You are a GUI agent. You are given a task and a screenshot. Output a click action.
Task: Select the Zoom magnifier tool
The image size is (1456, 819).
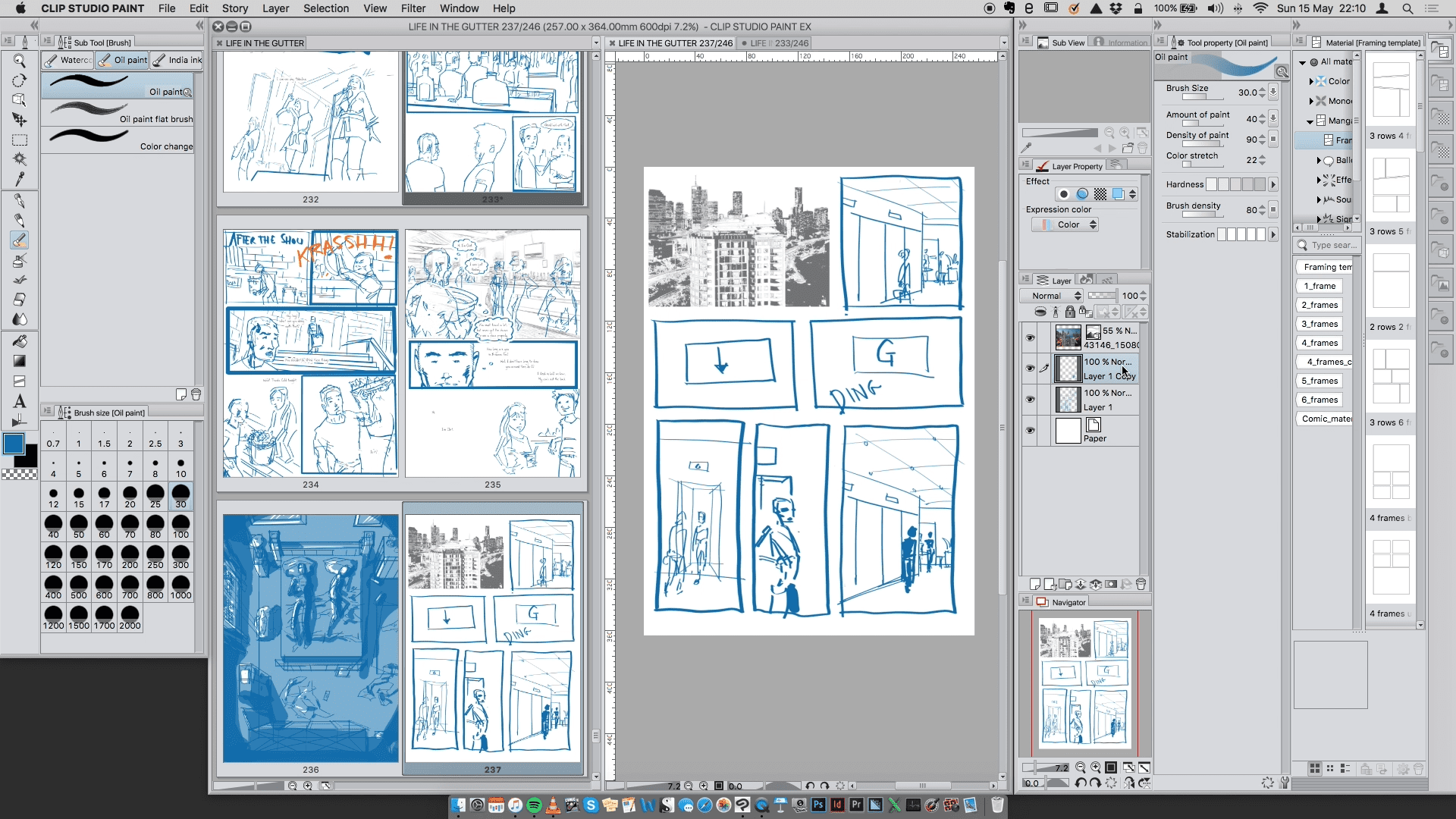pyautogui.click(x=20, y=61)
